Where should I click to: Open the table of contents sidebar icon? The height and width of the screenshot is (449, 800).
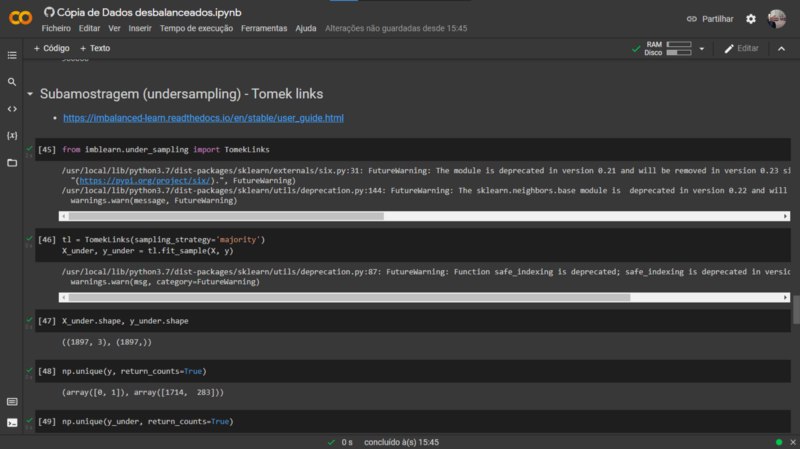[x=12, y=55]
